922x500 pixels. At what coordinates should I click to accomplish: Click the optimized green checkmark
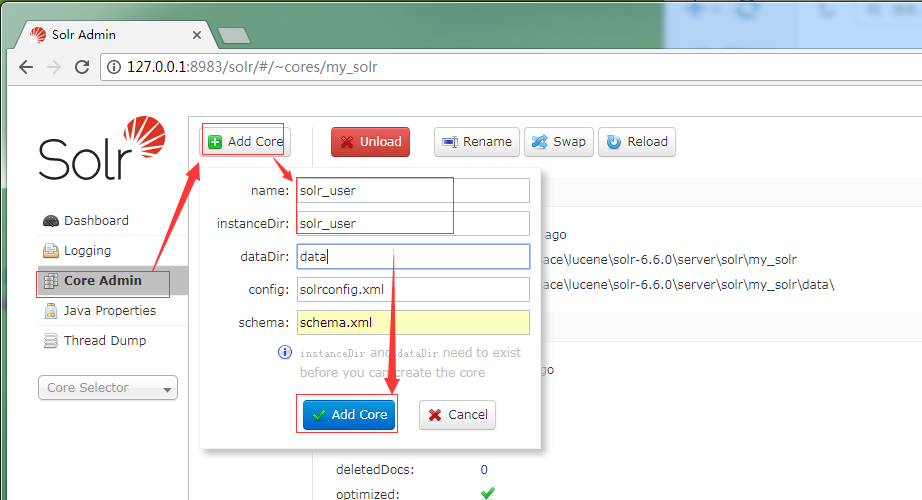click(x=487, y=493)
